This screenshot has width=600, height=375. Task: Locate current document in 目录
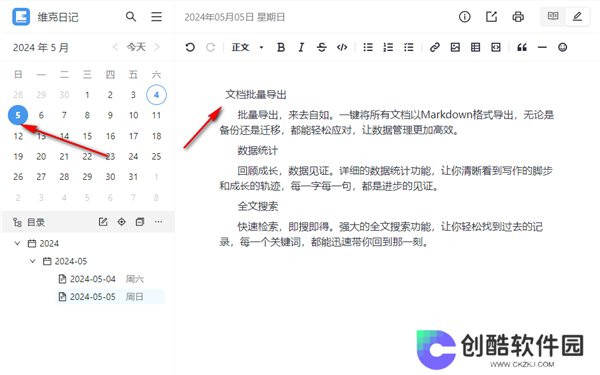(x=121, y=222)
